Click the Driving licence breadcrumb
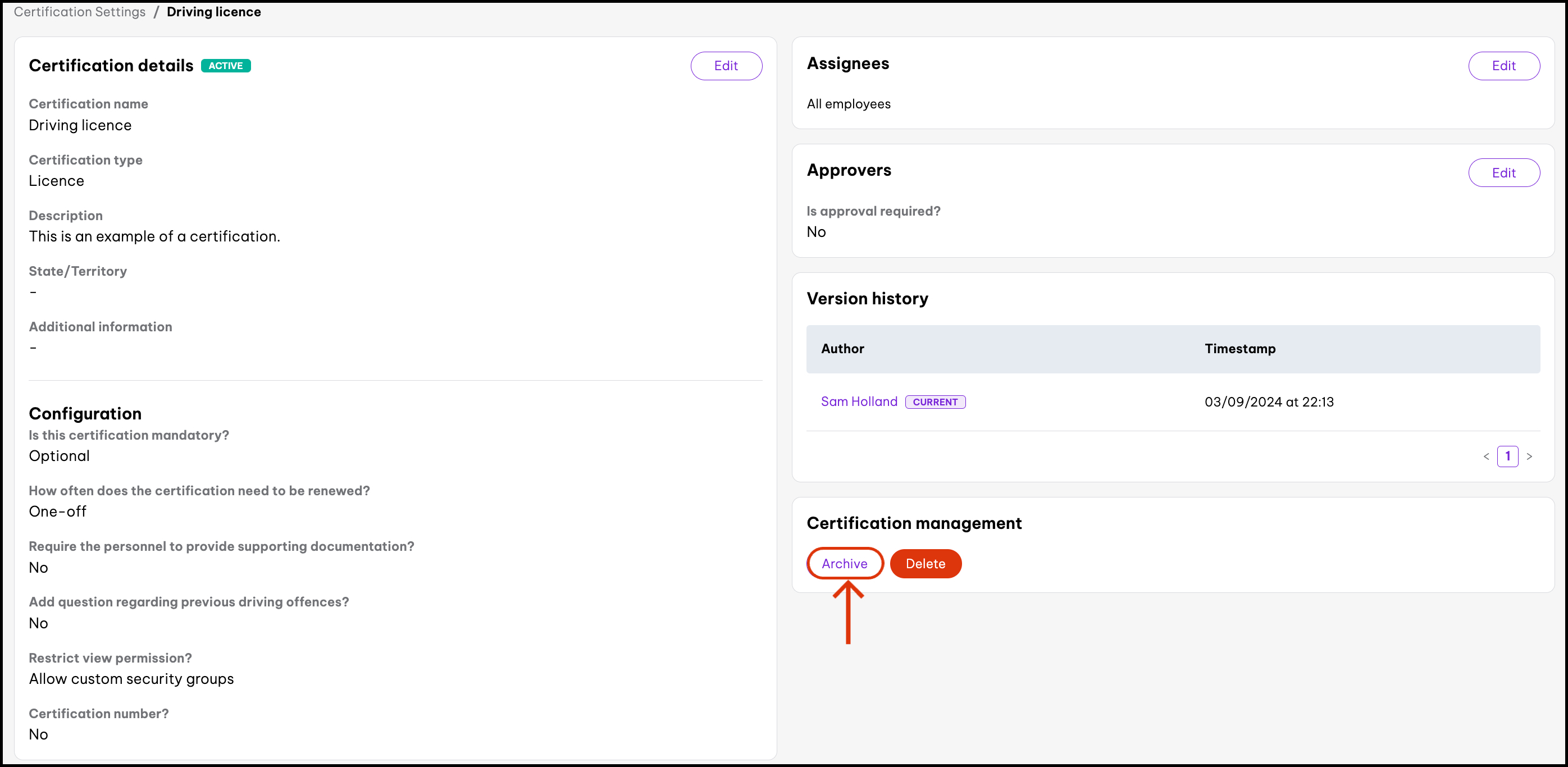The width and height of the screenshot is (1568, 767). (213, 12)
